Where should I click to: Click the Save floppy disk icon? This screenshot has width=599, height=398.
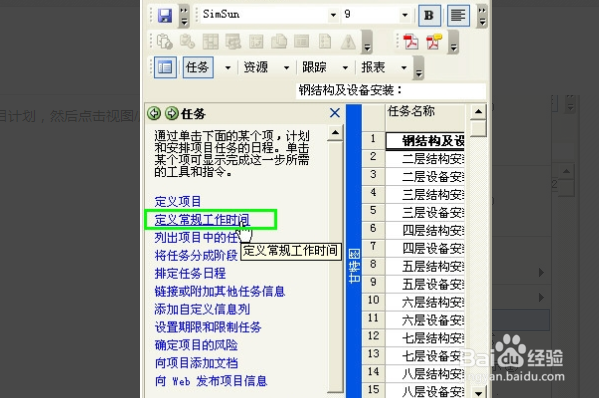[165, 15]
